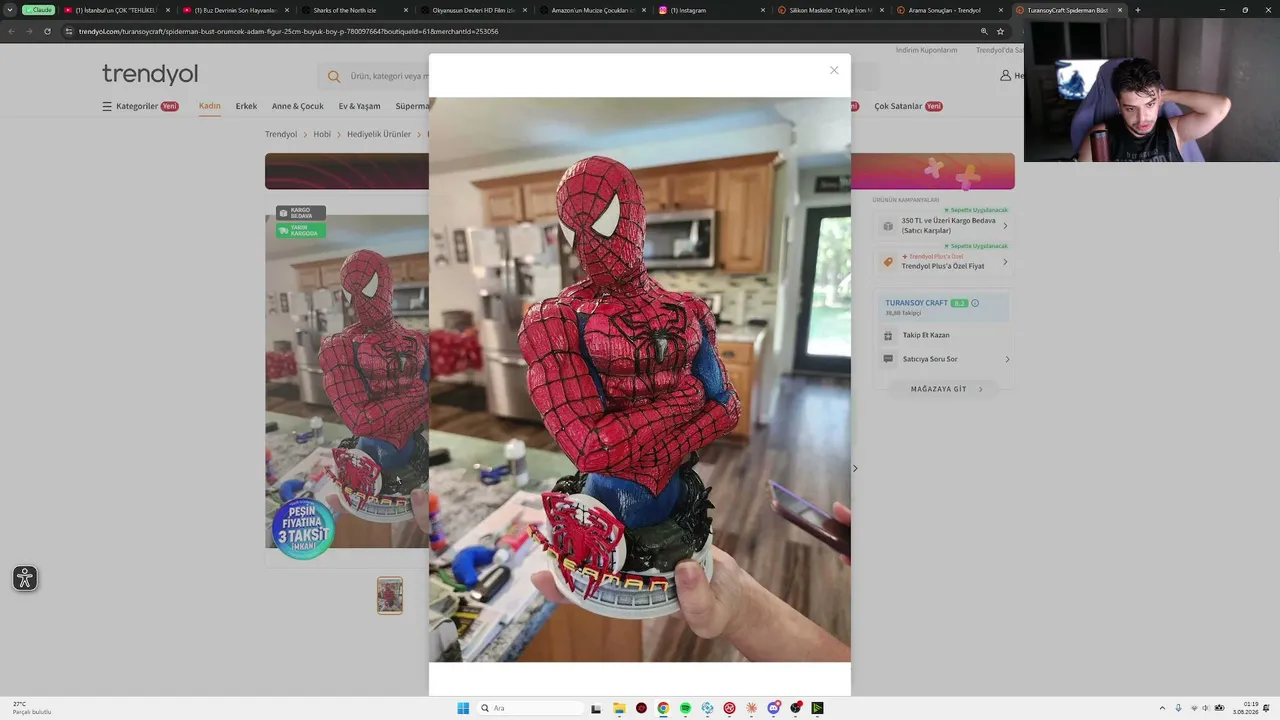
Task: Switch to Buz Devrinin Son Hayvanları tab
Action: tap(235, 10)
